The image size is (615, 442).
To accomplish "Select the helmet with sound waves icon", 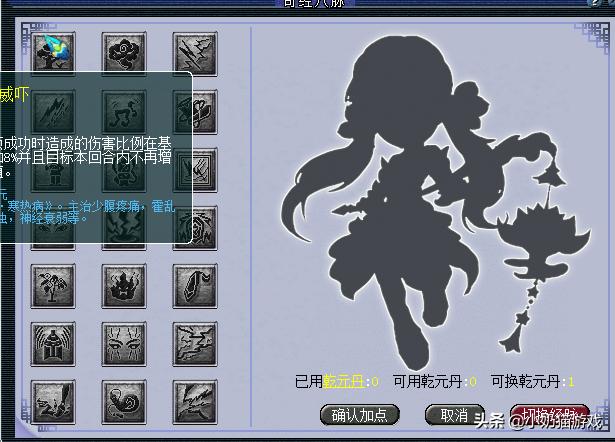I will pyautogui.click(x=53, y=344).
